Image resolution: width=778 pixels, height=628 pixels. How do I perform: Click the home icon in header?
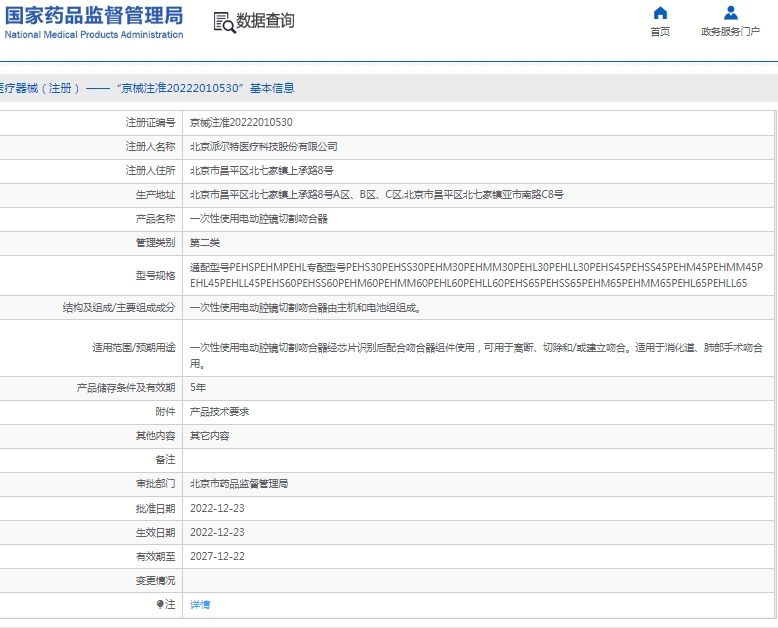pyautogui.click(x=660, y=12)
